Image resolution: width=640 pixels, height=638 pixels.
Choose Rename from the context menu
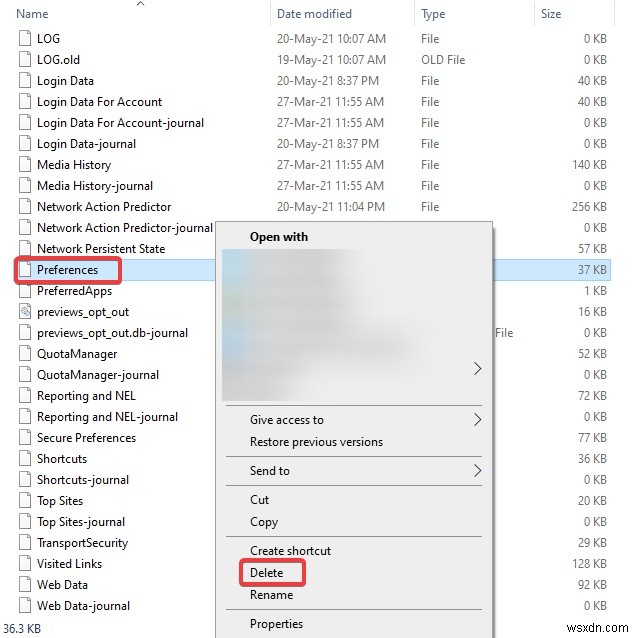(271, 595)
